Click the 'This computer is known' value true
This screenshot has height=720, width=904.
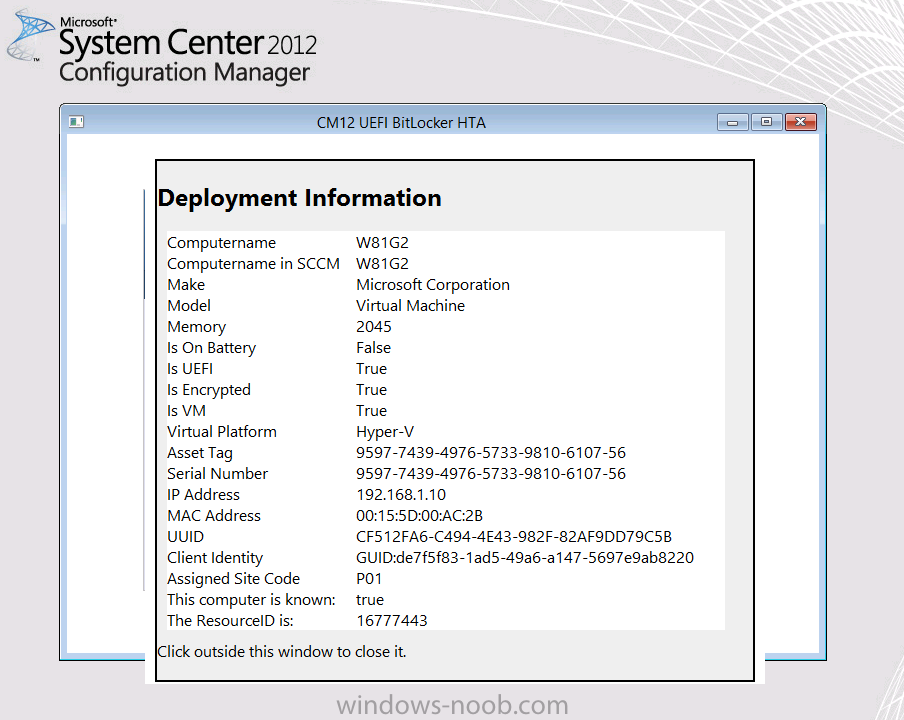point(370,600)
